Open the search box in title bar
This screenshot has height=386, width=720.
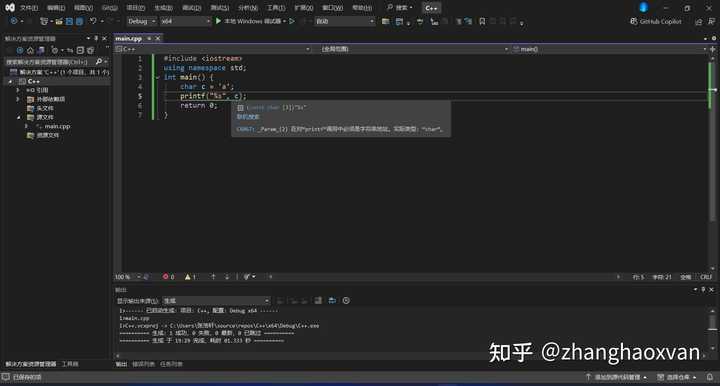[399, 8]
